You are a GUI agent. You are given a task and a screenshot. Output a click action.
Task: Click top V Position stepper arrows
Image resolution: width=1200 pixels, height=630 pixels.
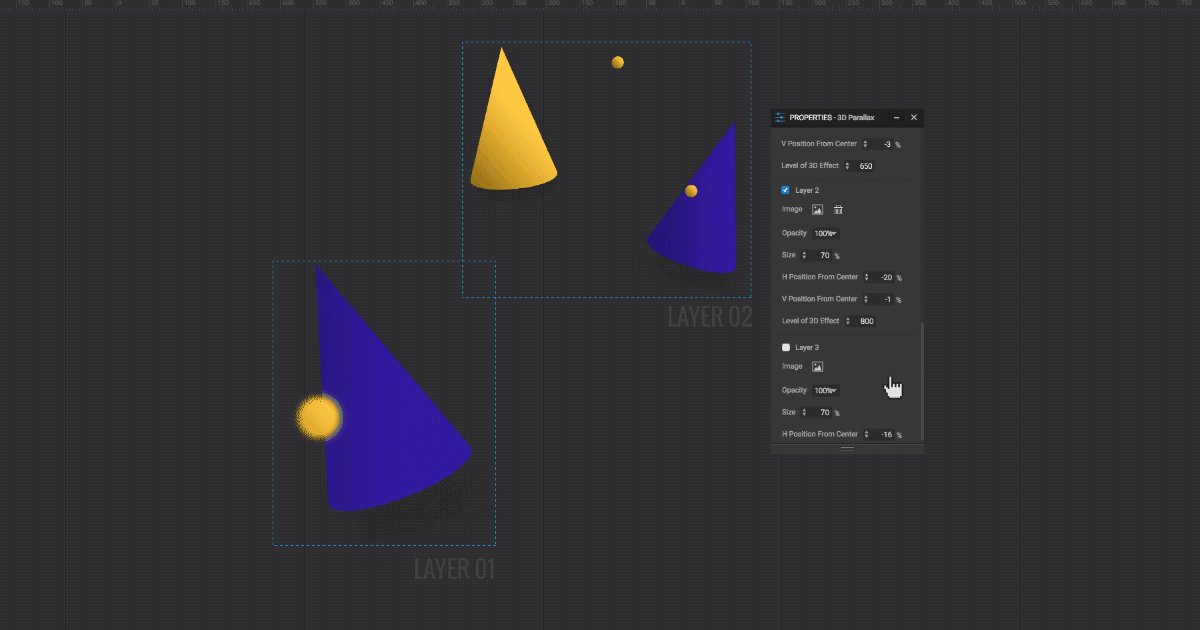click(x=866, y=144)
